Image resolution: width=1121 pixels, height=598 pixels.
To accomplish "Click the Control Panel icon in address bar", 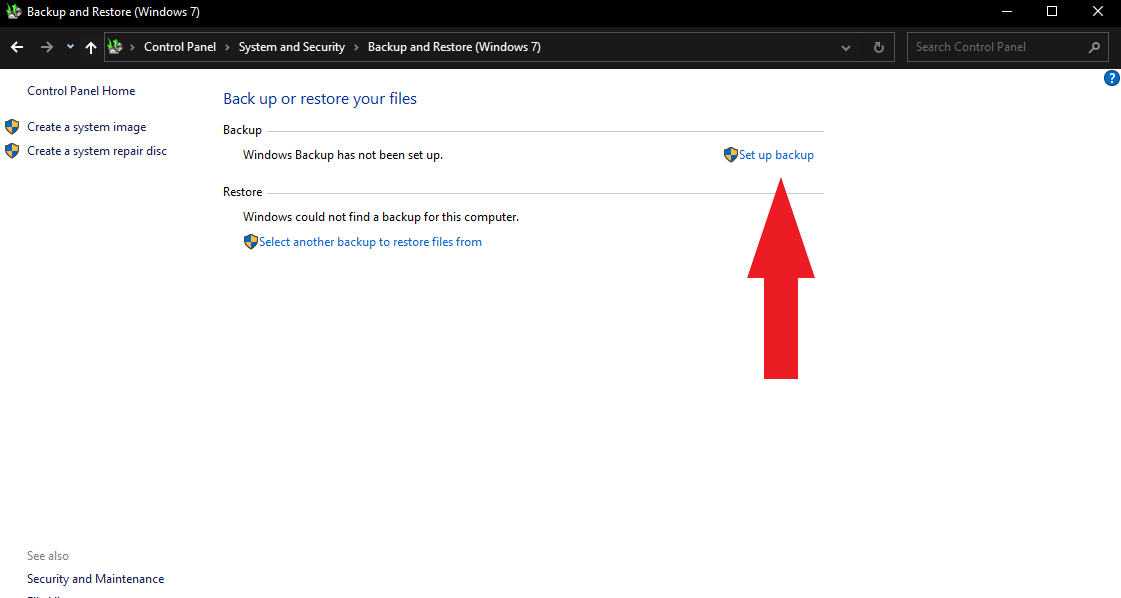I will [x=115, y=47].
